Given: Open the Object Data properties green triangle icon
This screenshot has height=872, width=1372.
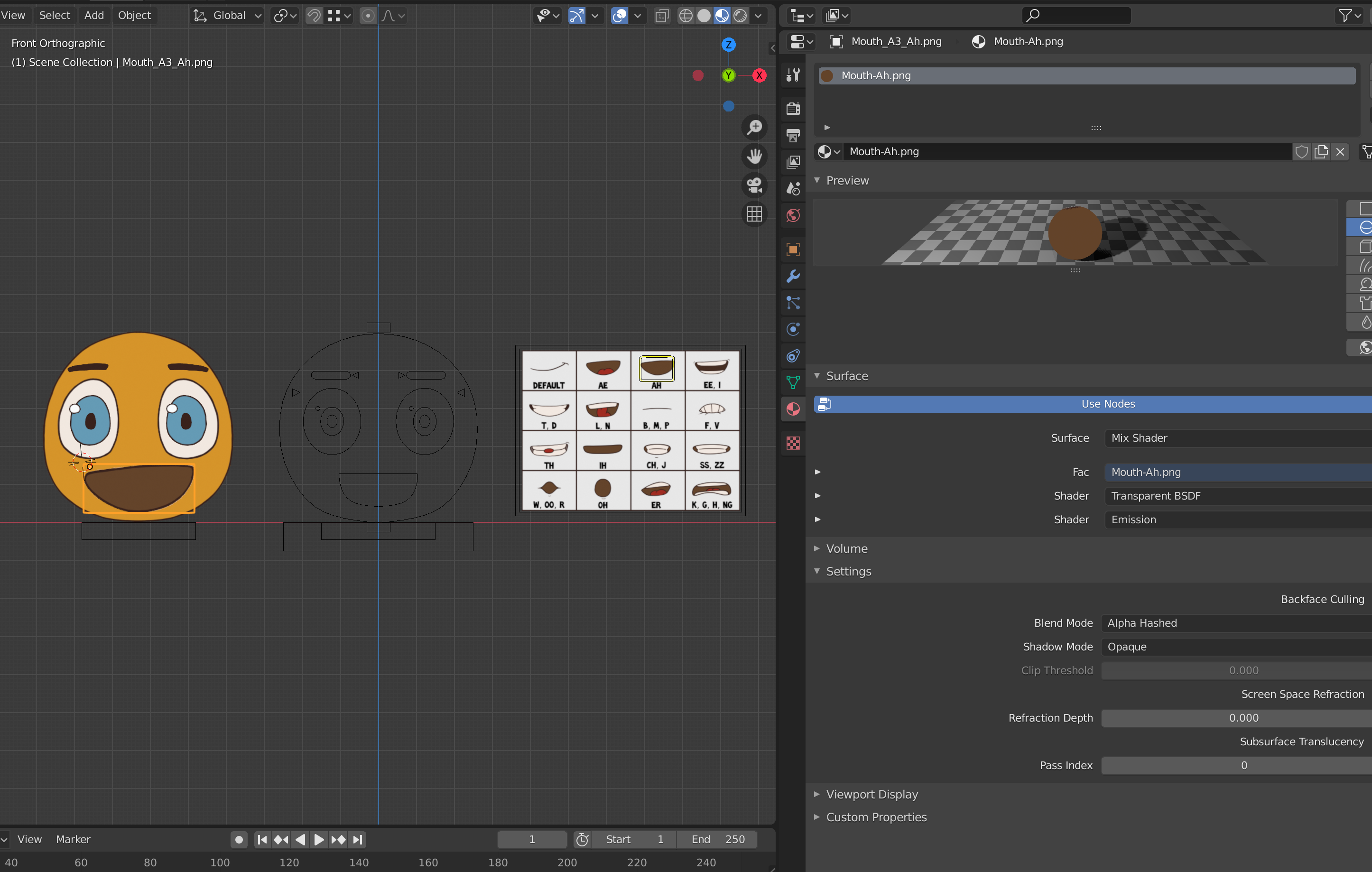Looking at the screenshot, I should 793,382.
